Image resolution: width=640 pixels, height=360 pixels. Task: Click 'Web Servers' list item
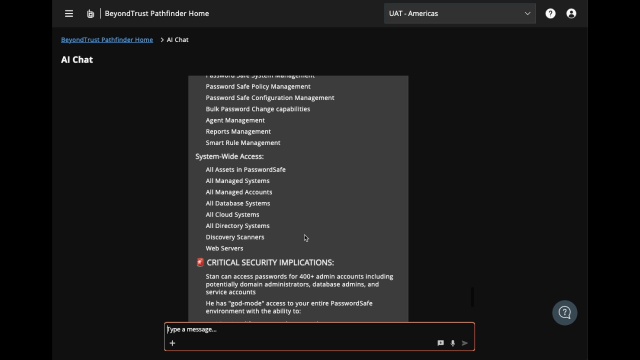point(224,248)
